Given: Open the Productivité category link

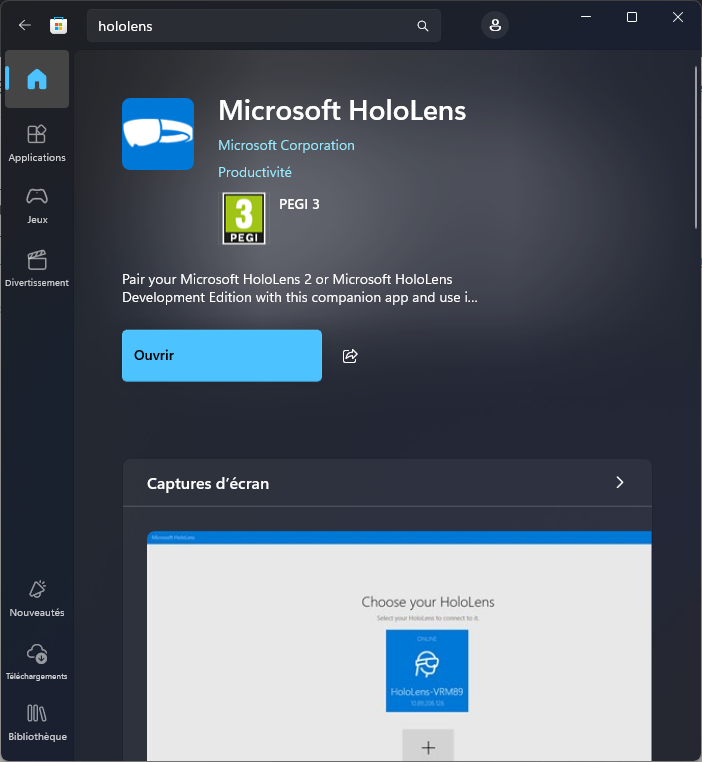Looking at the screenshot, I should coord(255,172).
